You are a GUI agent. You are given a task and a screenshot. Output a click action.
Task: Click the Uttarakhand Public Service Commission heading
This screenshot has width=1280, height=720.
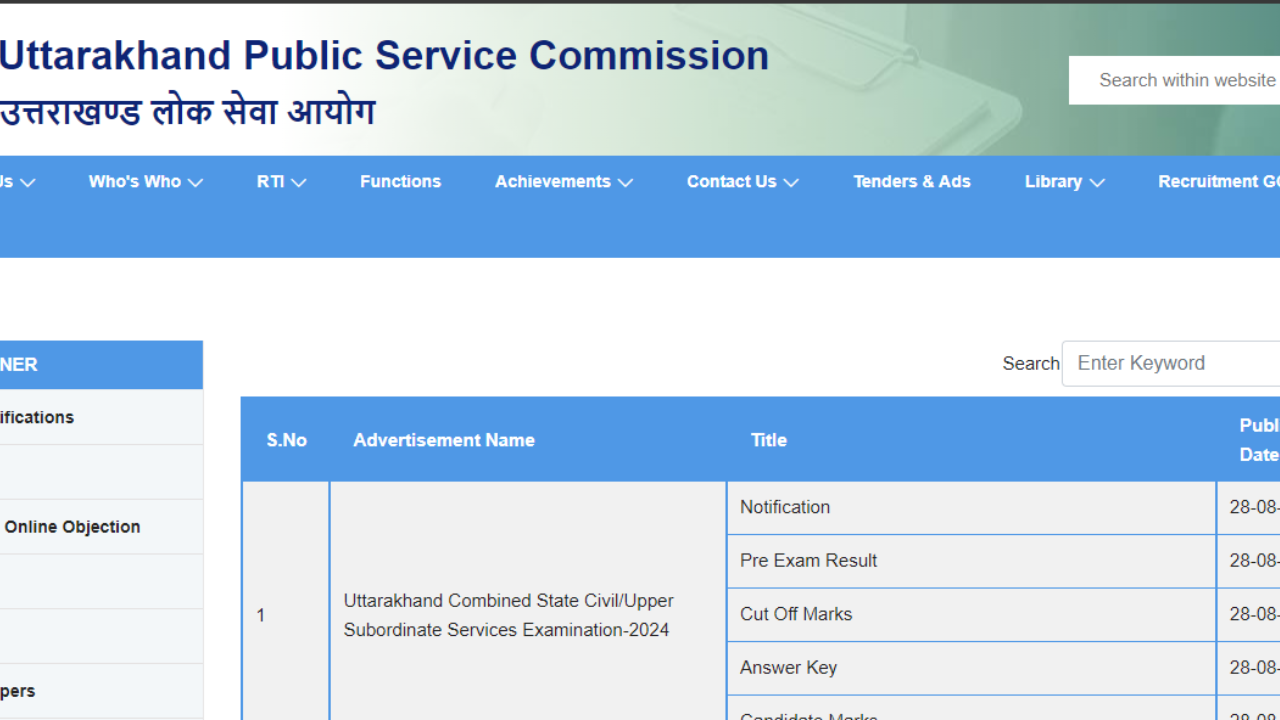click(384, 56)
